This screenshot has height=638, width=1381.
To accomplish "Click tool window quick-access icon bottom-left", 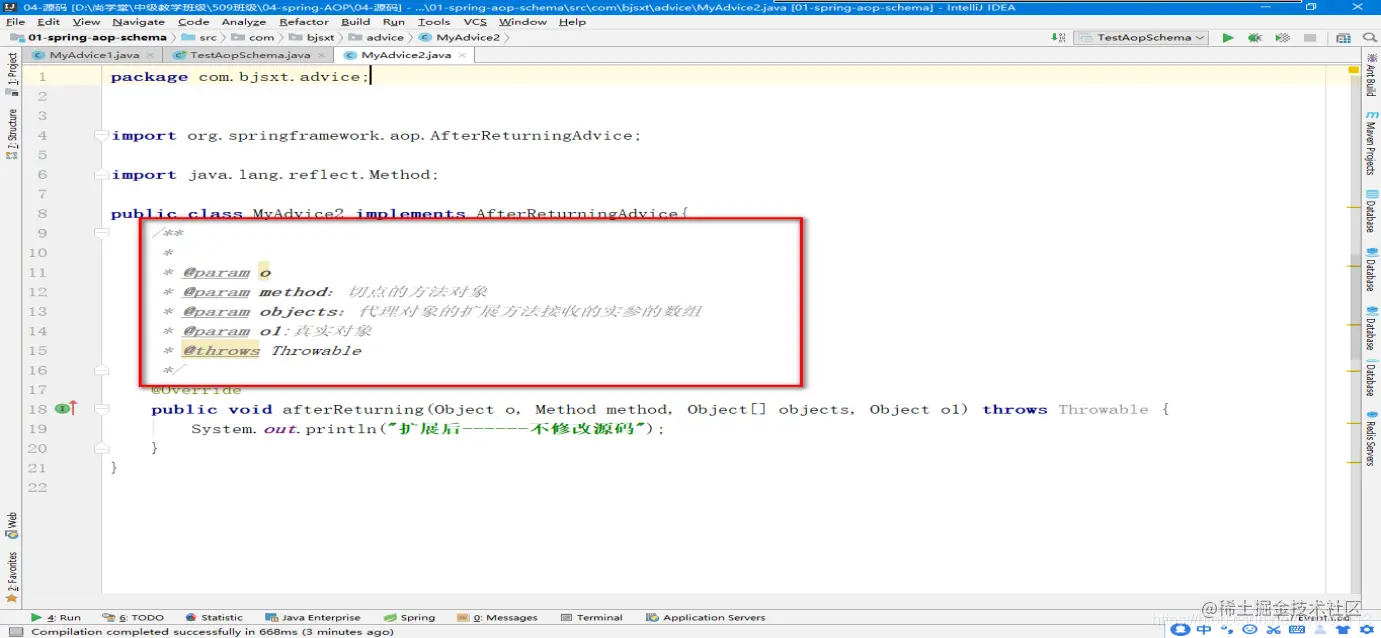I will 15,631.
